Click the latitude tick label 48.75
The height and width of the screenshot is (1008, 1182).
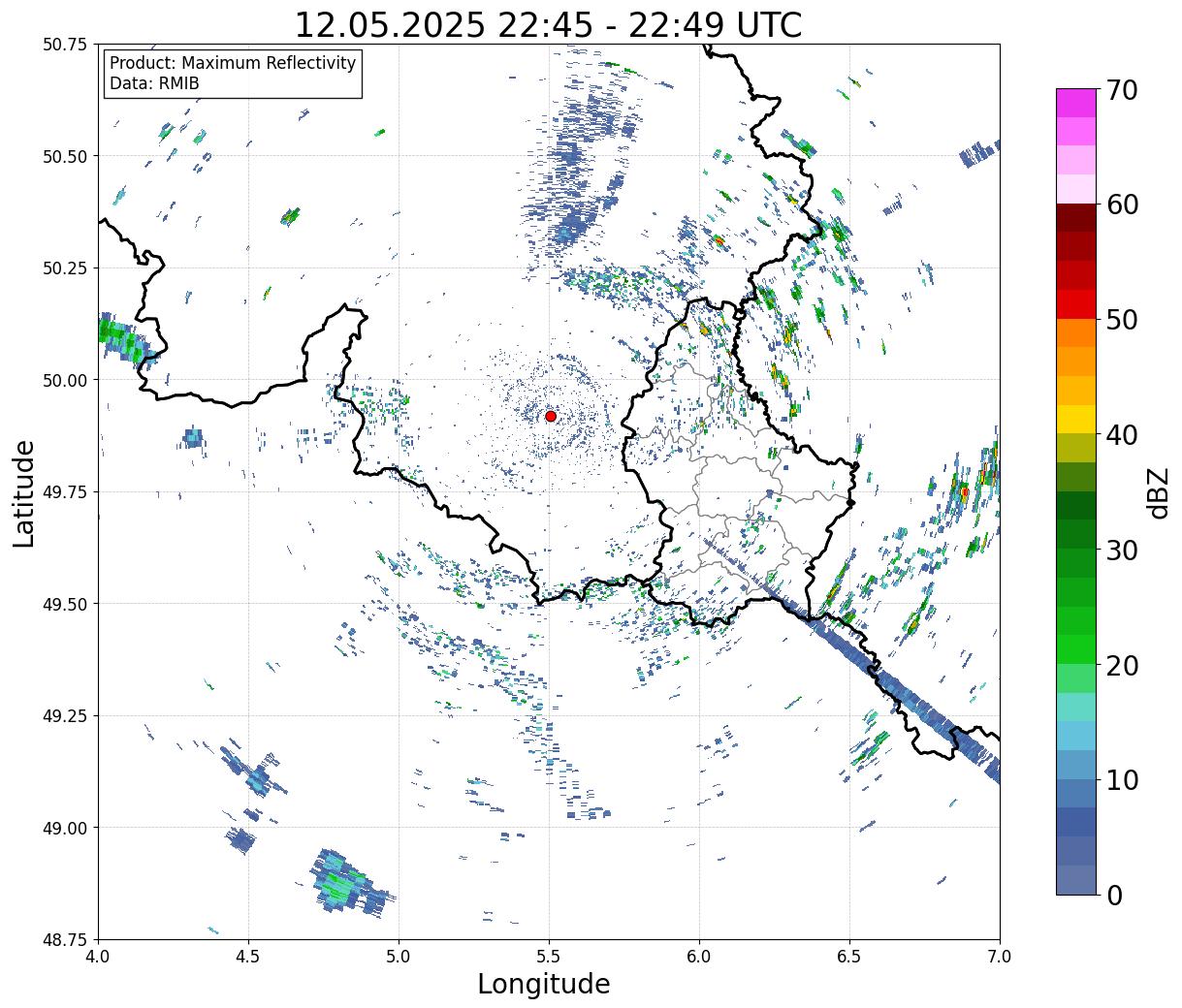tap(65, 940)
